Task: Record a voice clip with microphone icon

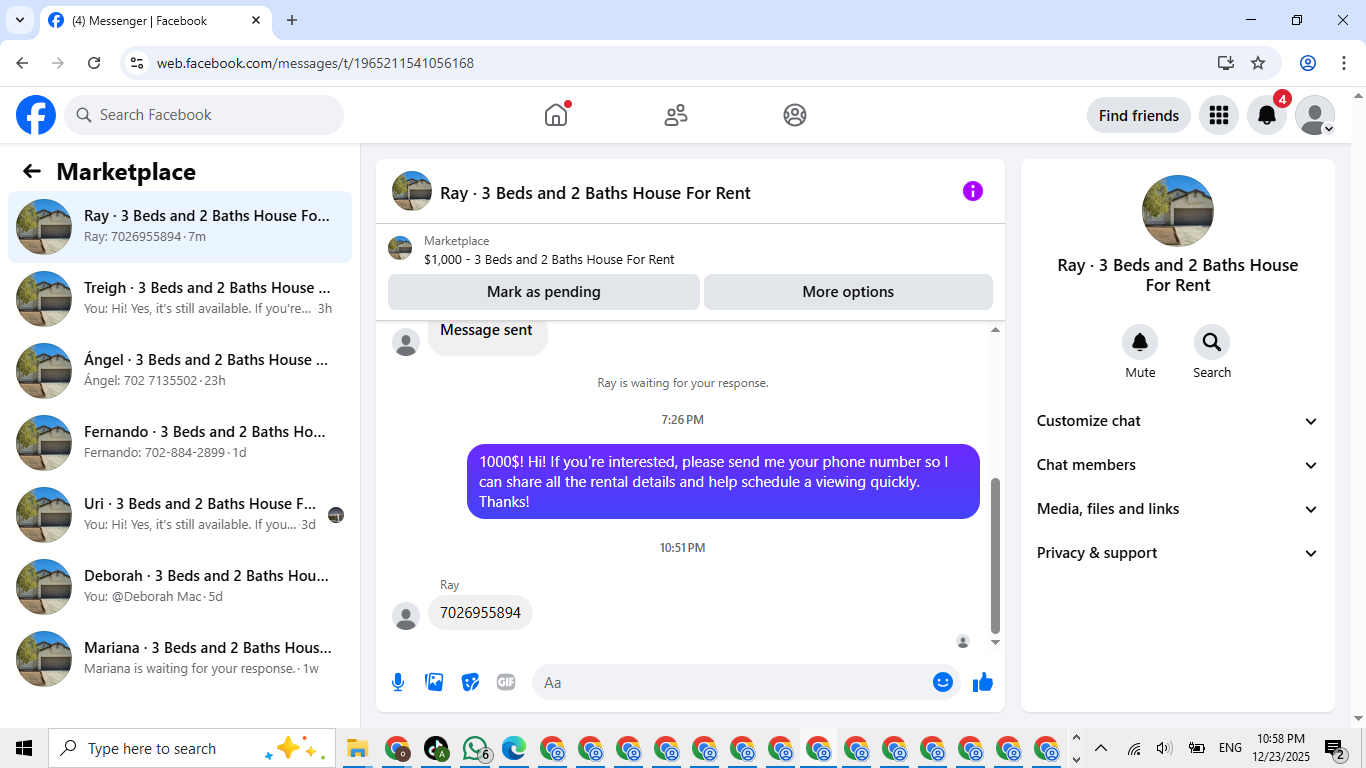Action: (398, 682)
